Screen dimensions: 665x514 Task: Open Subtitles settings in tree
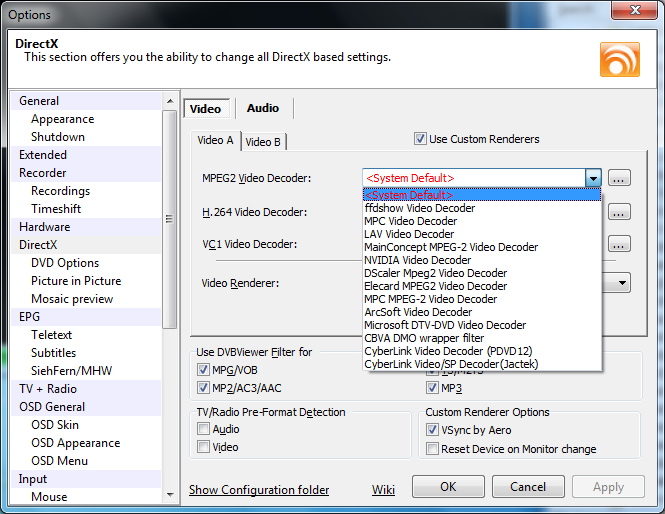pyautogui.click(x=86, y=353)
